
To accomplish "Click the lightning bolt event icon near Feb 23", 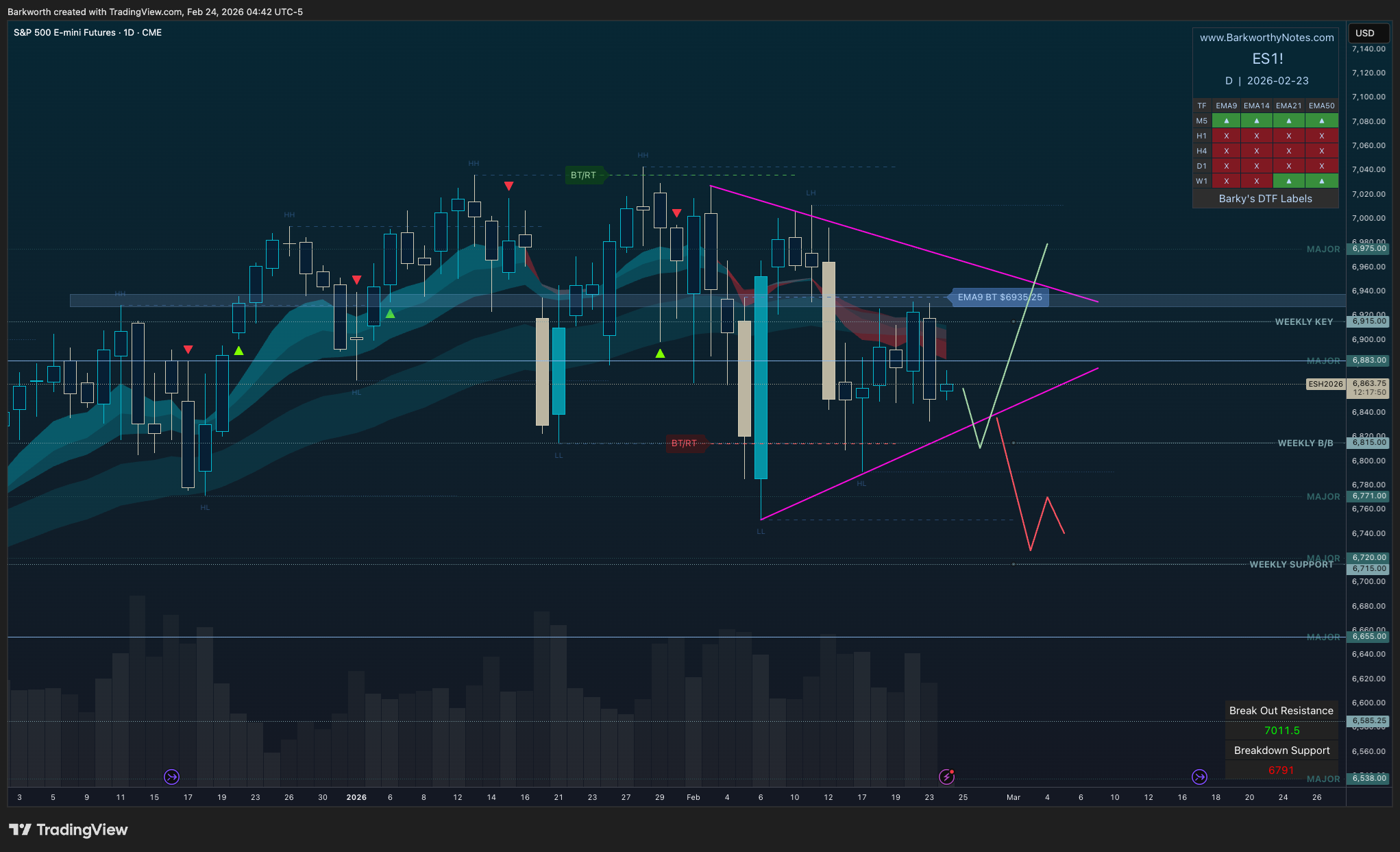I will click(946, 777).
